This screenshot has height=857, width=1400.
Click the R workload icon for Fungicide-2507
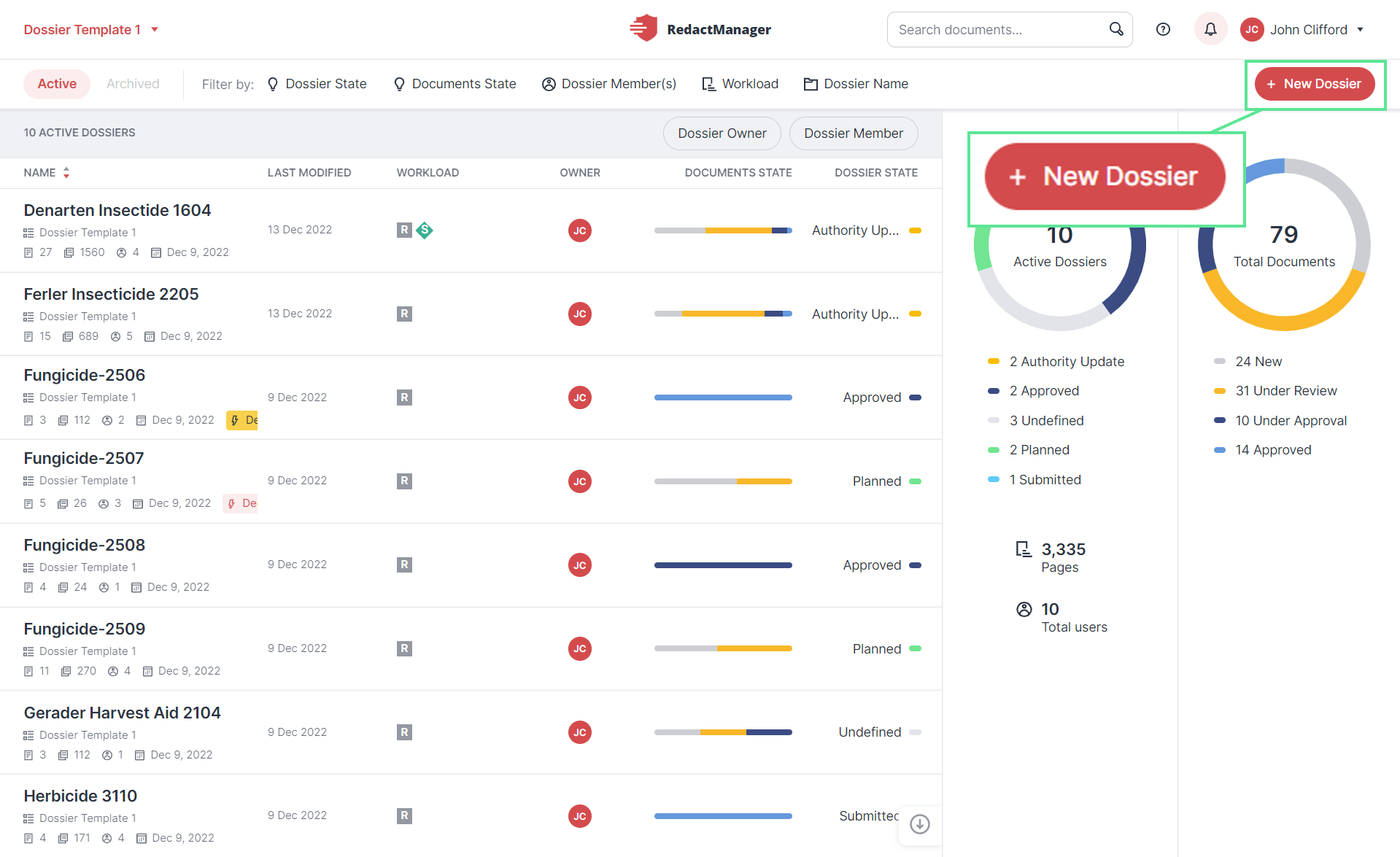point(404,481)
